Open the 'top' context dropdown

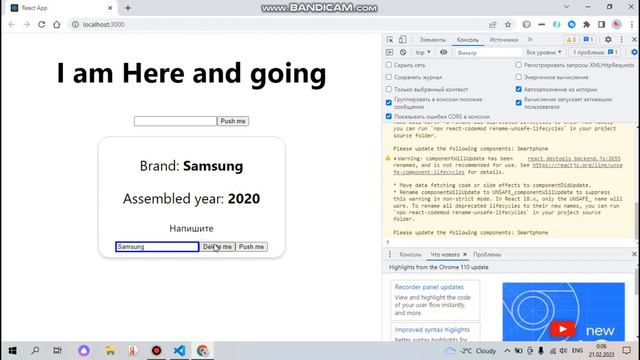[x=423, y=52]
